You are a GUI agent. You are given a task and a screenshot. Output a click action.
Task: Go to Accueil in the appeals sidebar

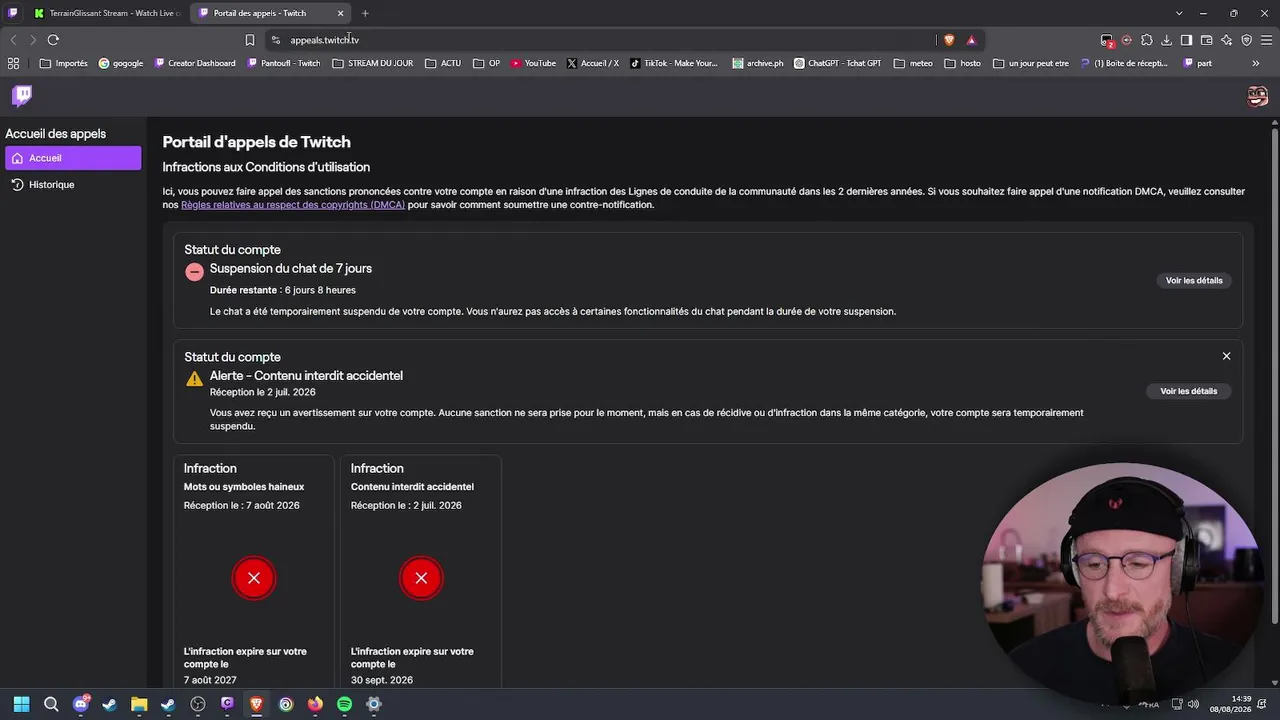(x=73, y=158)
